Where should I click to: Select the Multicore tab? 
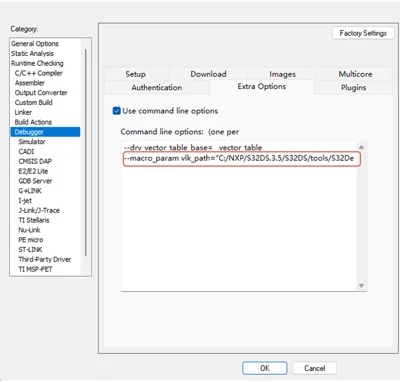point(355,74)
